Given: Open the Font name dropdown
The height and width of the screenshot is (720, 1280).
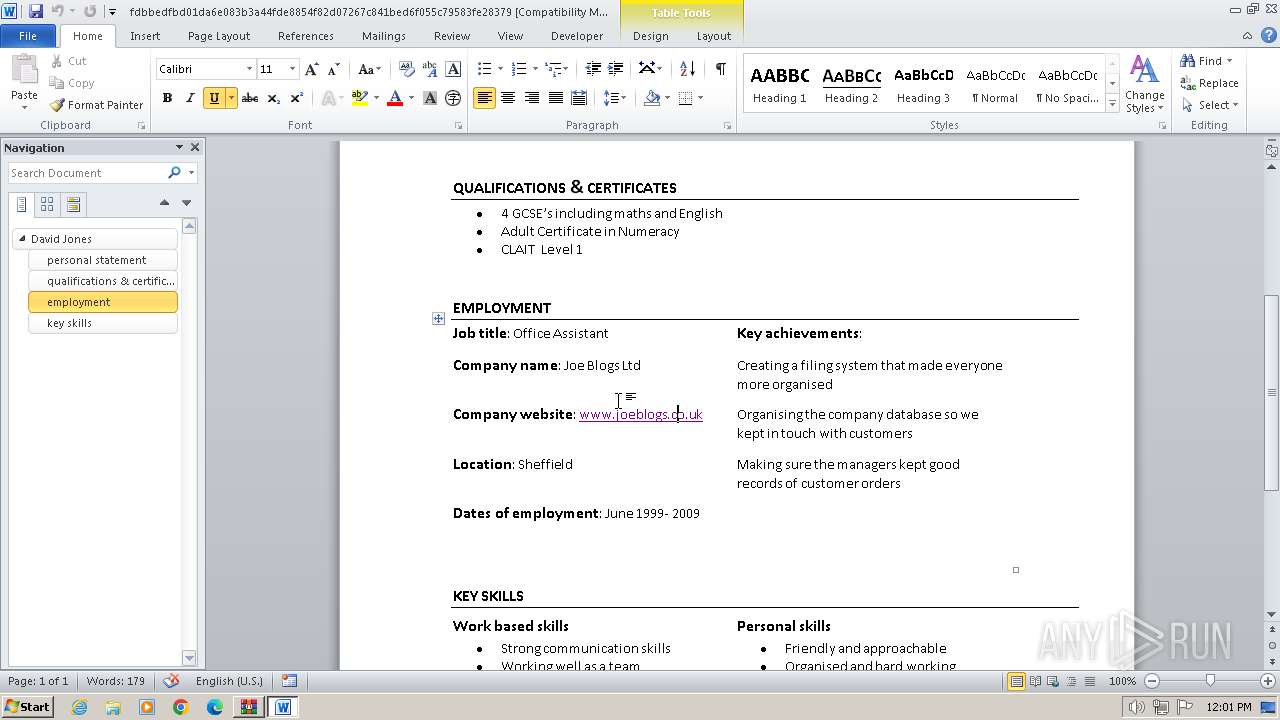Looking at the screenshot, I should (249, 69).
